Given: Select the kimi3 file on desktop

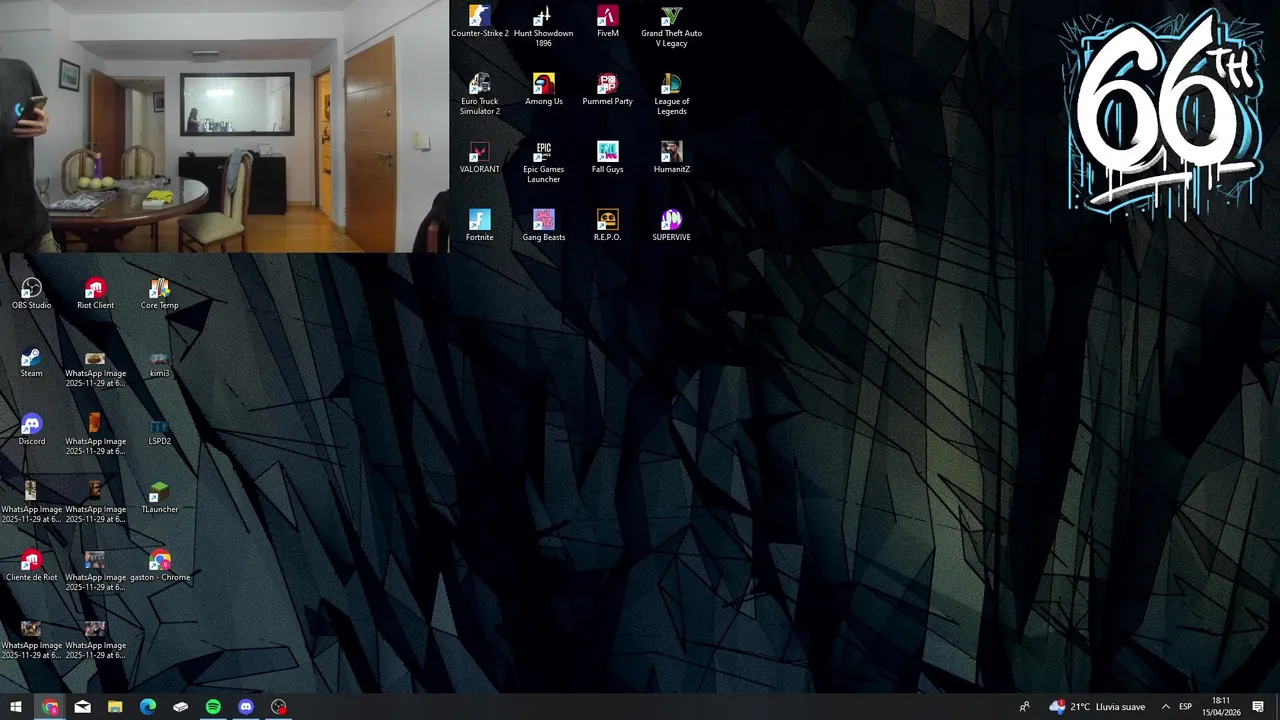Looking at the screenshot, I should [x=160, y=362].
